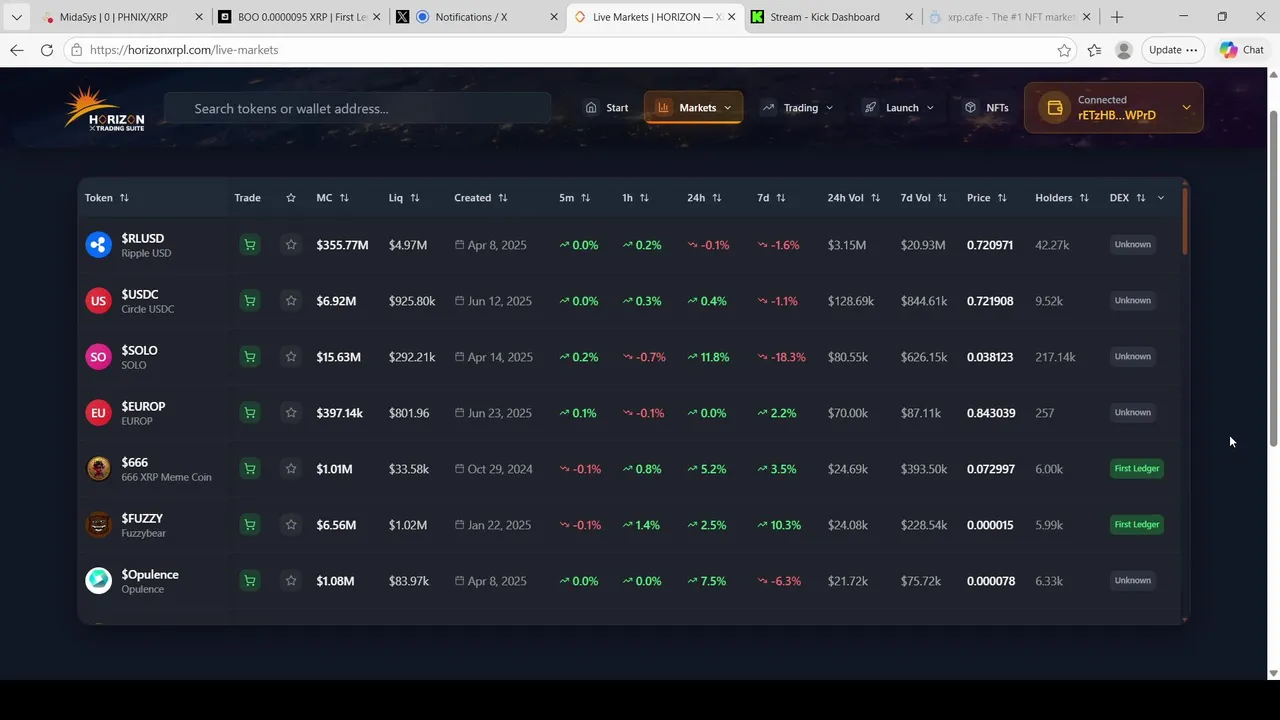This screenshot has width=1280, height=720.
Task: Go to the Start page
Action: 607,108
